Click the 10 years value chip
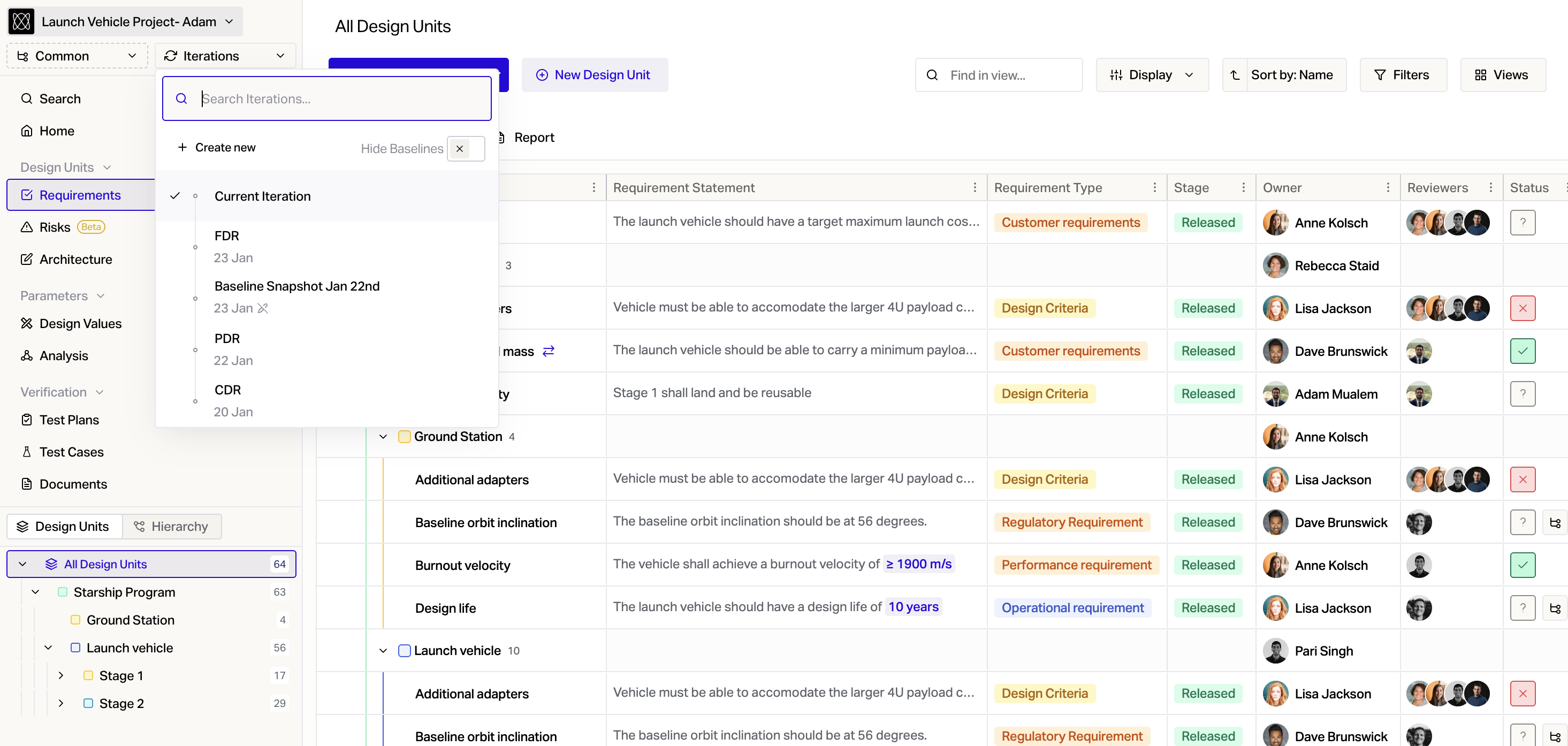This screenshot has width=1568, height=746. point(913,607)
